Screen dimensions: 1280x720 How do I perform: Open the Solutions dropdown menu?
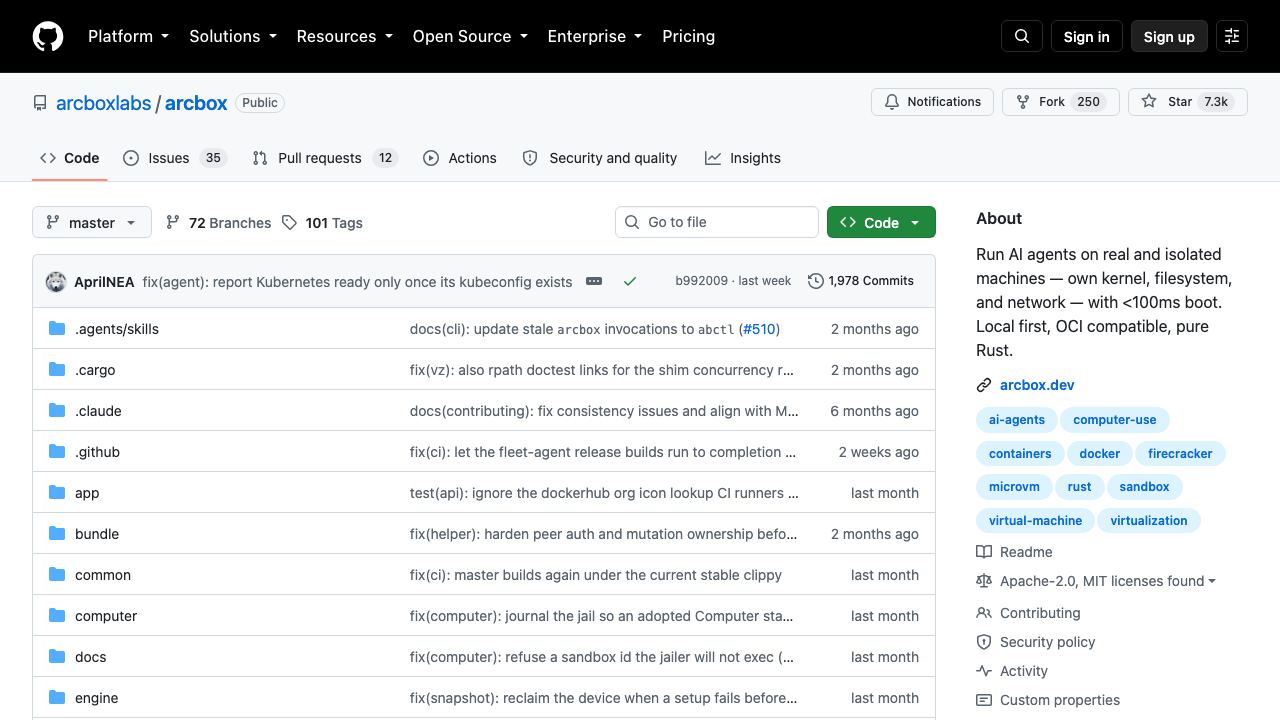(x=233, y=36)
